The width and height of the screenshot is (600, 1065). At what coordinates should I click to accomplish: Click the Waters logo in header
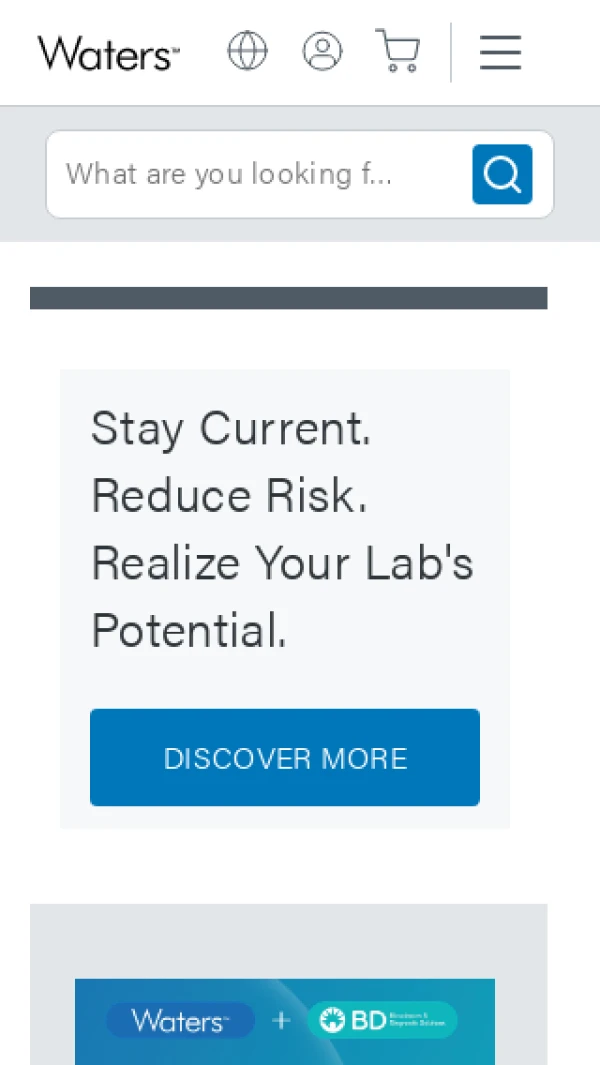click(x=108, y=52)
